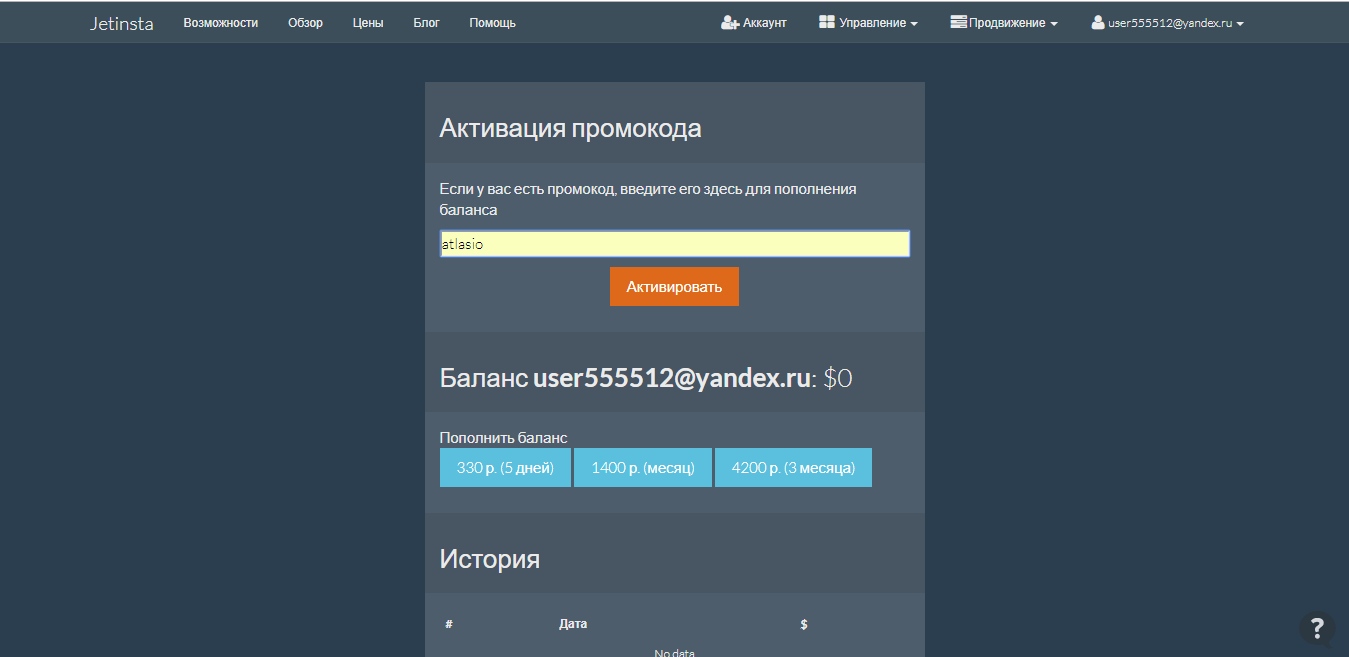This screenshot has width=1349, height=657.
Task: Open the question mark help icon
Action: (x=1317, y=628)
